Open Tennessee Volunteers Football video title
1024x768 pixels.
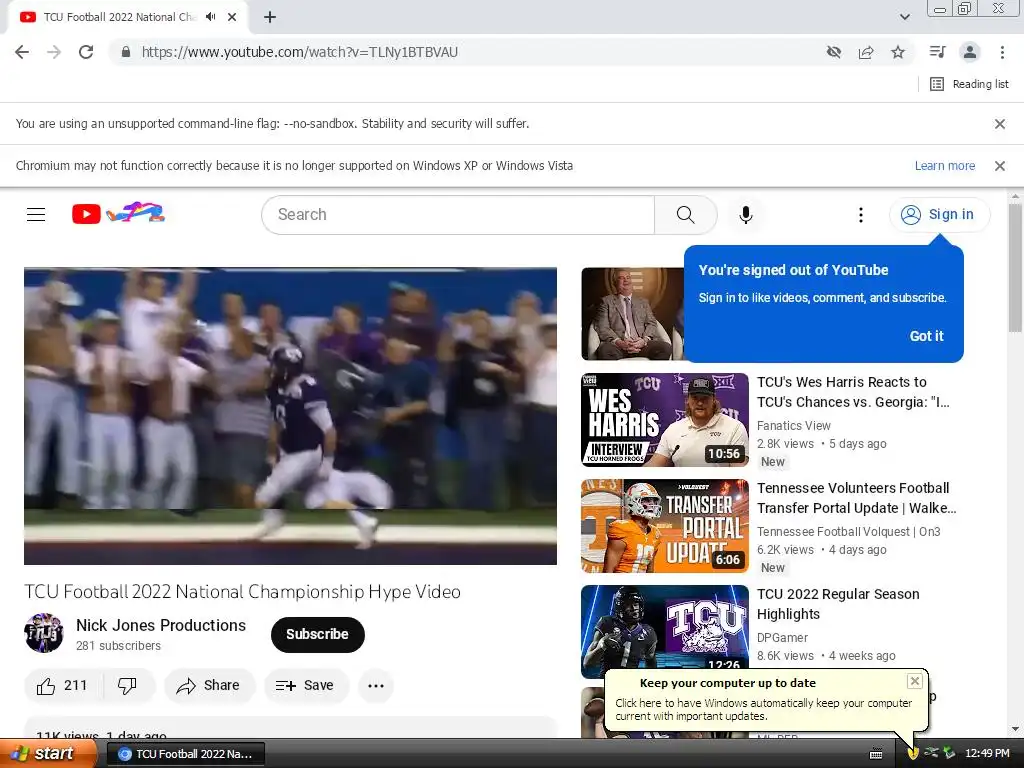tap(856, 498)
